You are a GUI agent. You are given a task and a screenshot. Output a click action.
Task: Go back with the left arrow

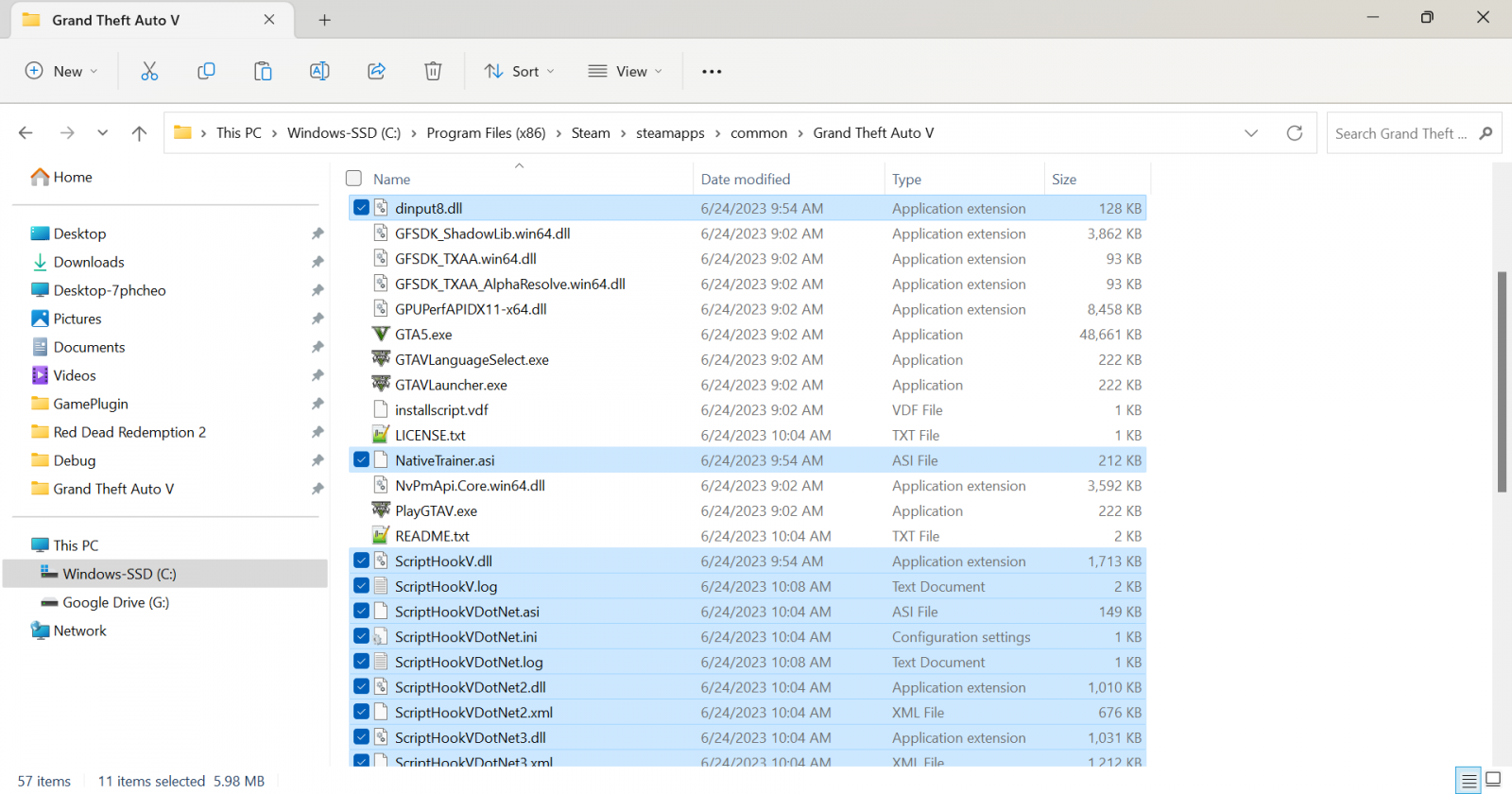(x=26, y=133)
